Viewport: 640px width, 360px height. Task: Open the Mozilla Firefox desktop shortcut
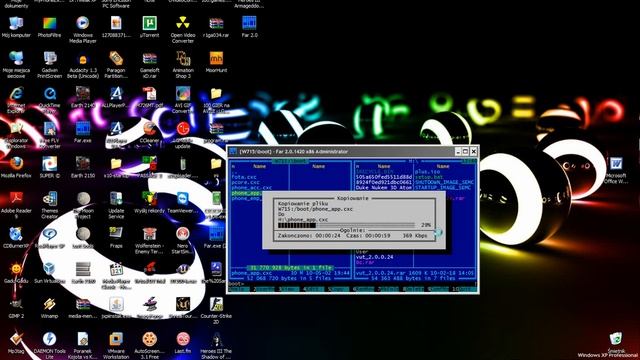[x=16, y=167]
